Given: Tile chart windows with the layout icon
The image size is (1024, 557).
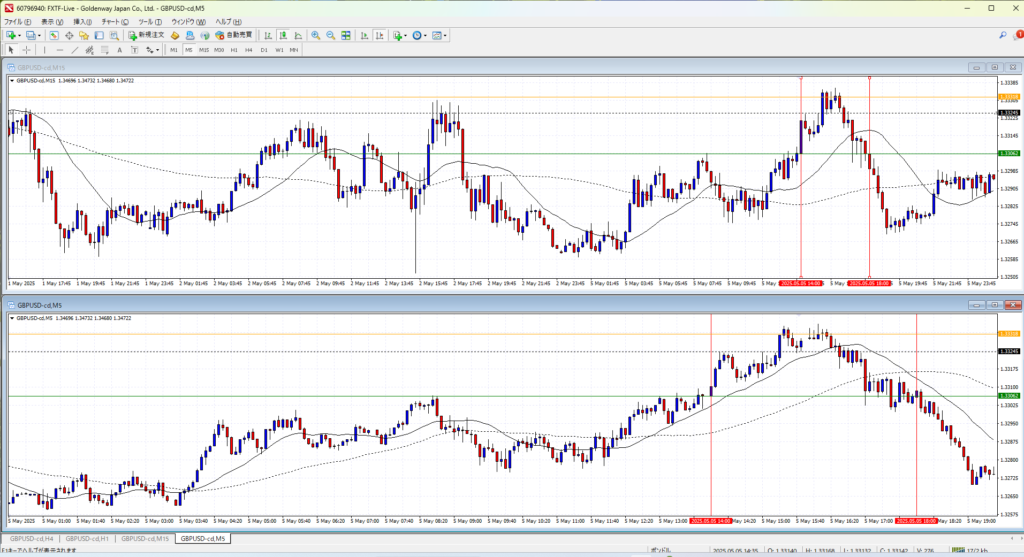Looking at the screenshot, I should coord(346,35).
